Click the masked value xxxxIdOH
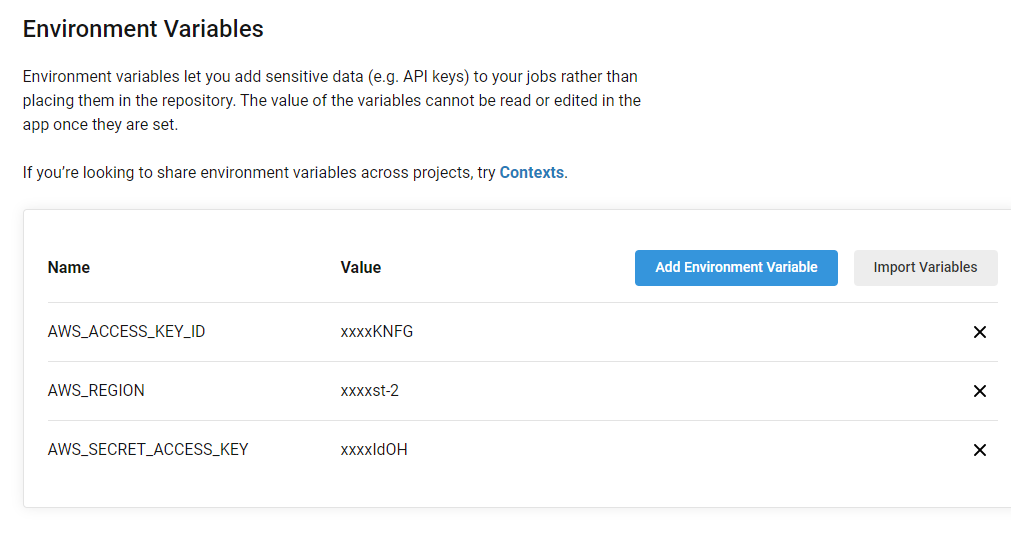The width and height of the screenshot is (1011, 545). click(x=374, y=450)
